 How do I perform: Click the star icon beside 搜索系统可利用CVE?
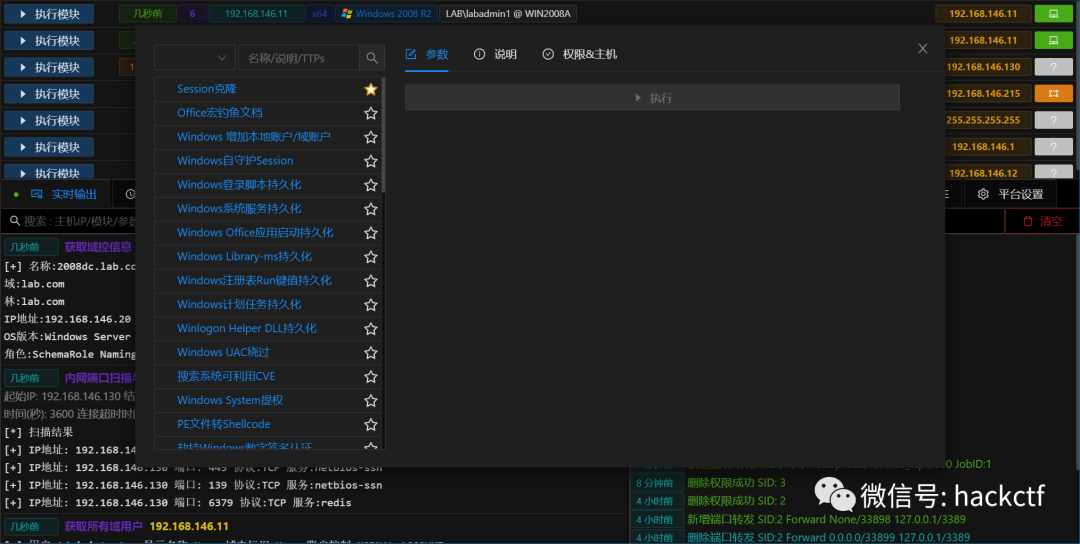[x=370, y=377]
